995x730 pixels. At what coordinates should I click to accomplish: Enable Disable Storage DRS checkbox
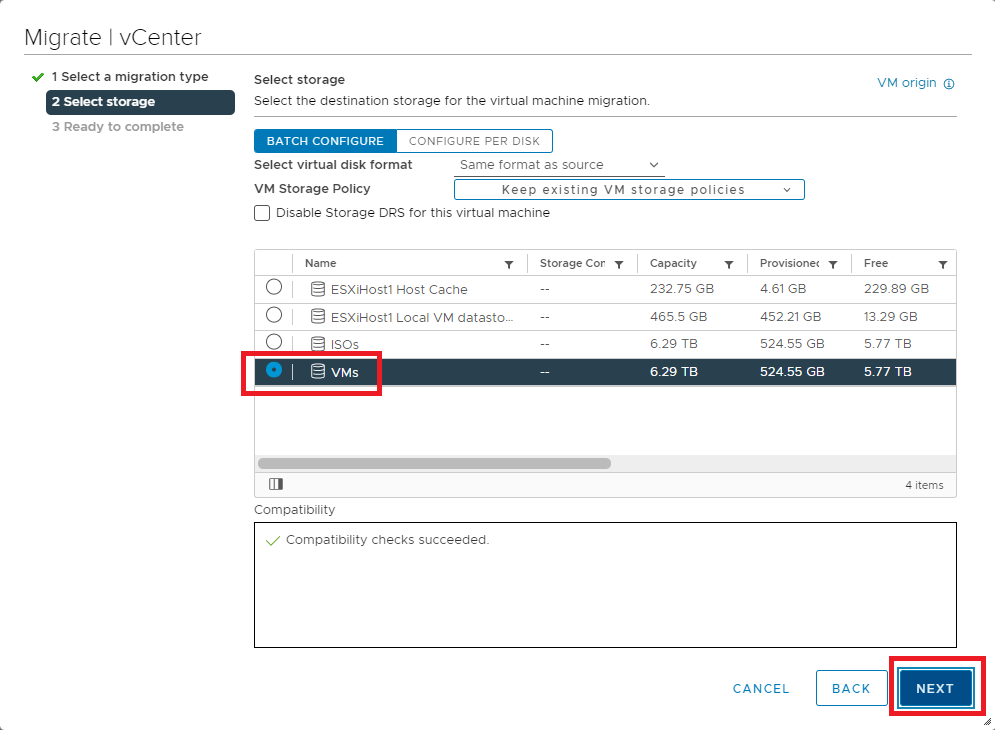point(262,213)
